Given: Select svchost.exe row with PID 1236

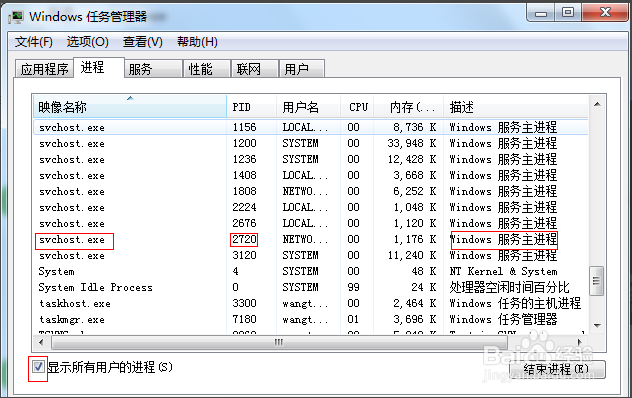Looking at the screenshot, I should [310, 159].
